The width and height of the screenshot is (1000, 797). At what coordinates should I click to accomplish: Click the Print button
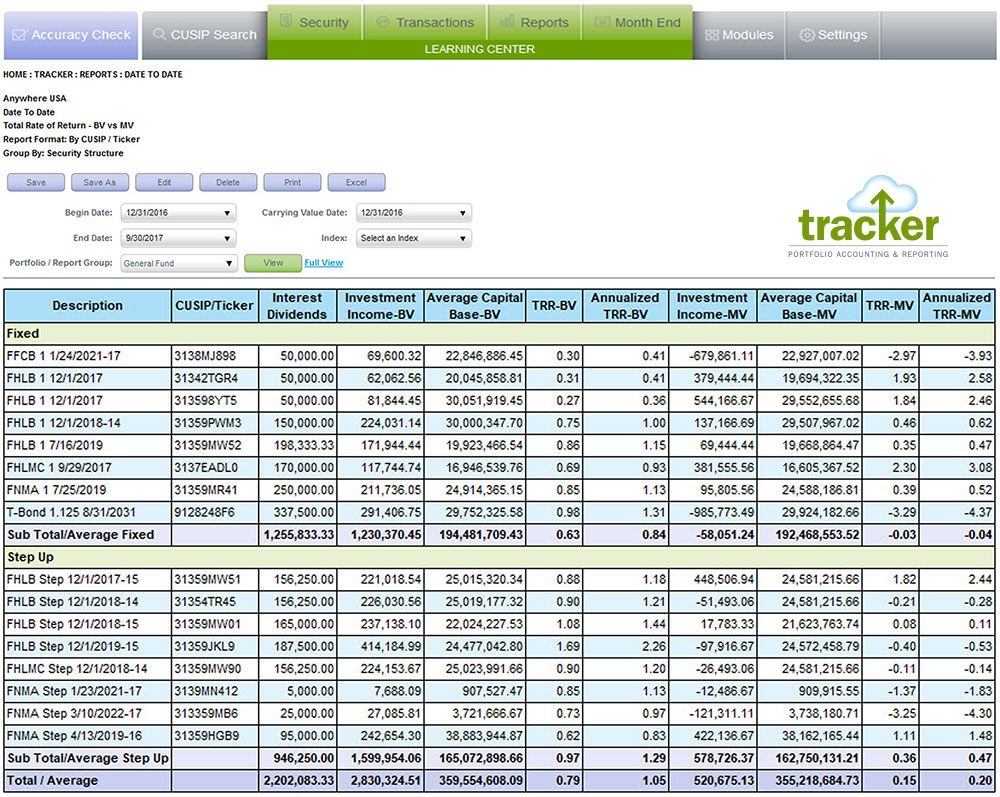292,183
